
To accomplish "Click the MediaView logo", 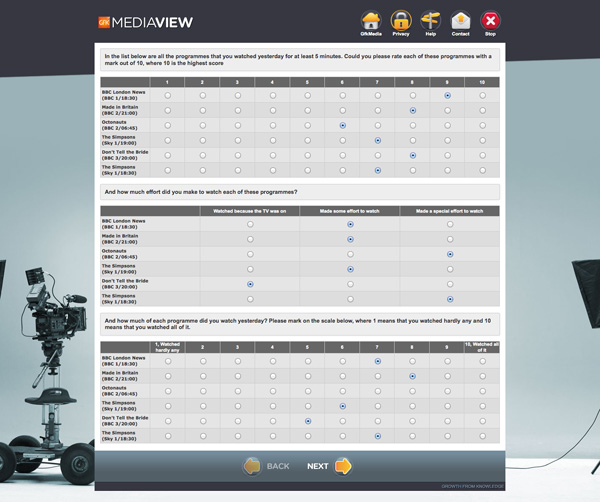I will 146,22.
